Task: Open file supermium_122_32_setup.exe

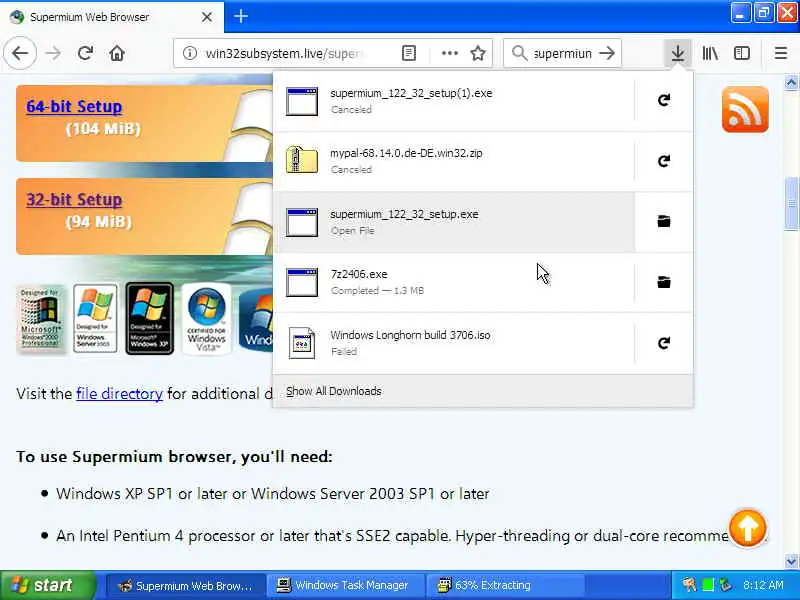Action: 454,222
